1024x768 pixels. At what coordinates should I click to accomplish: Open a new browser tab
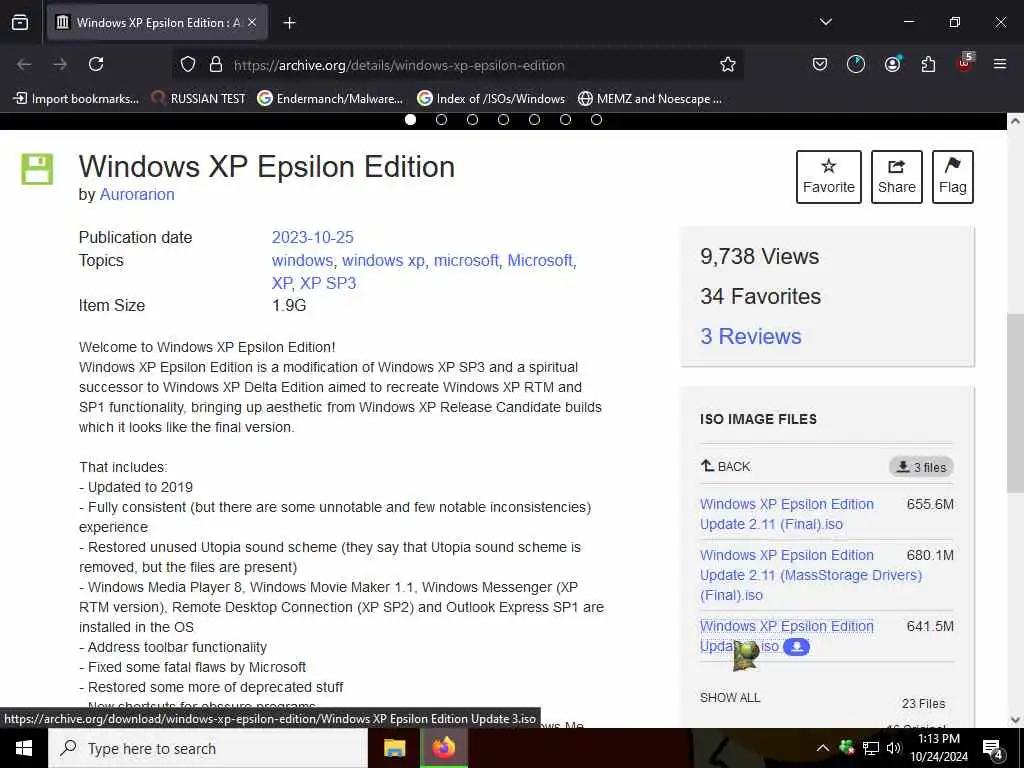click(x=289, y=23)
